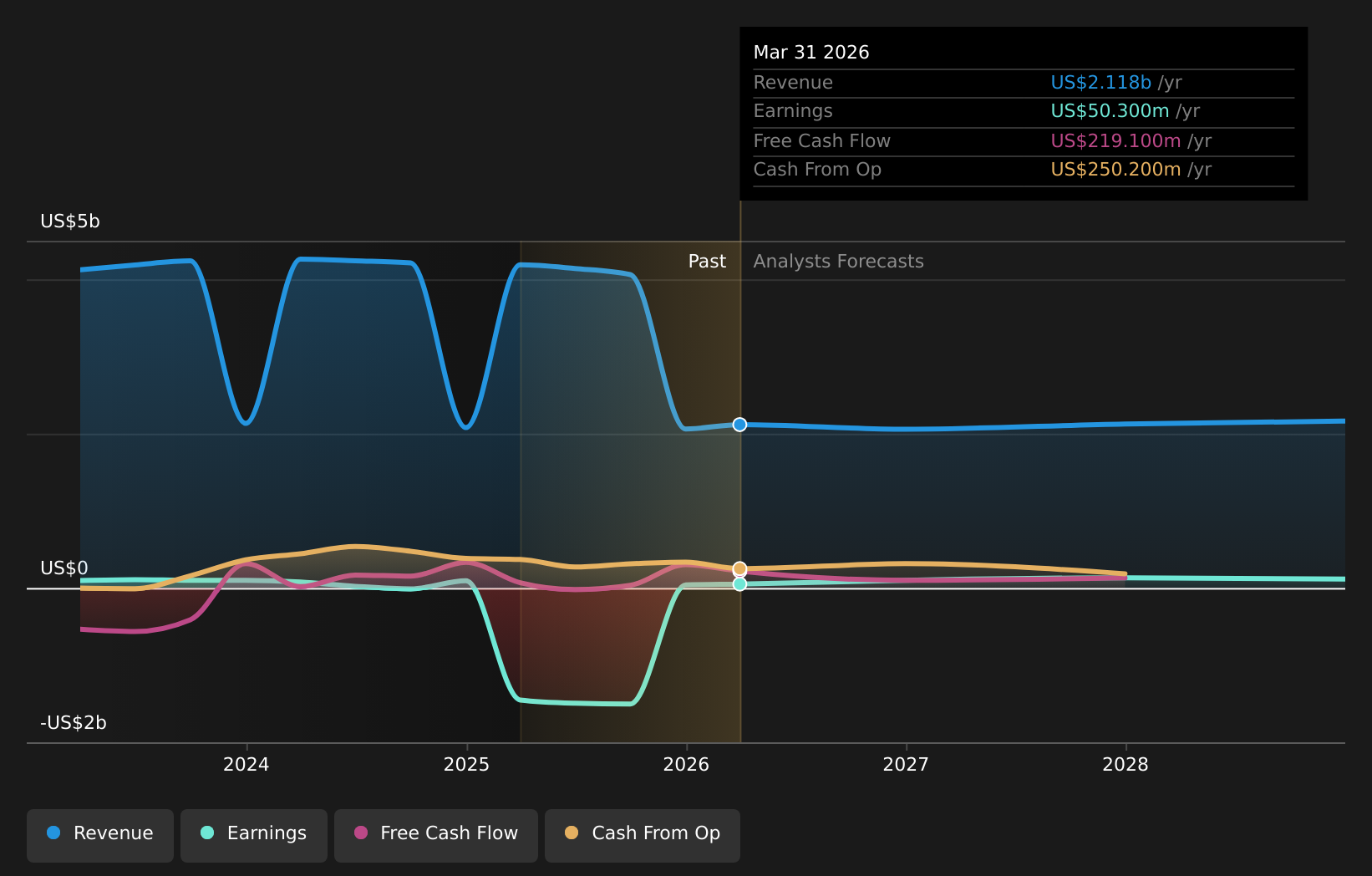Click the US$250.200m cash from op value
Image resolution: width=1372 pixels, height=876 pixels.
(x=1115, y=170)
